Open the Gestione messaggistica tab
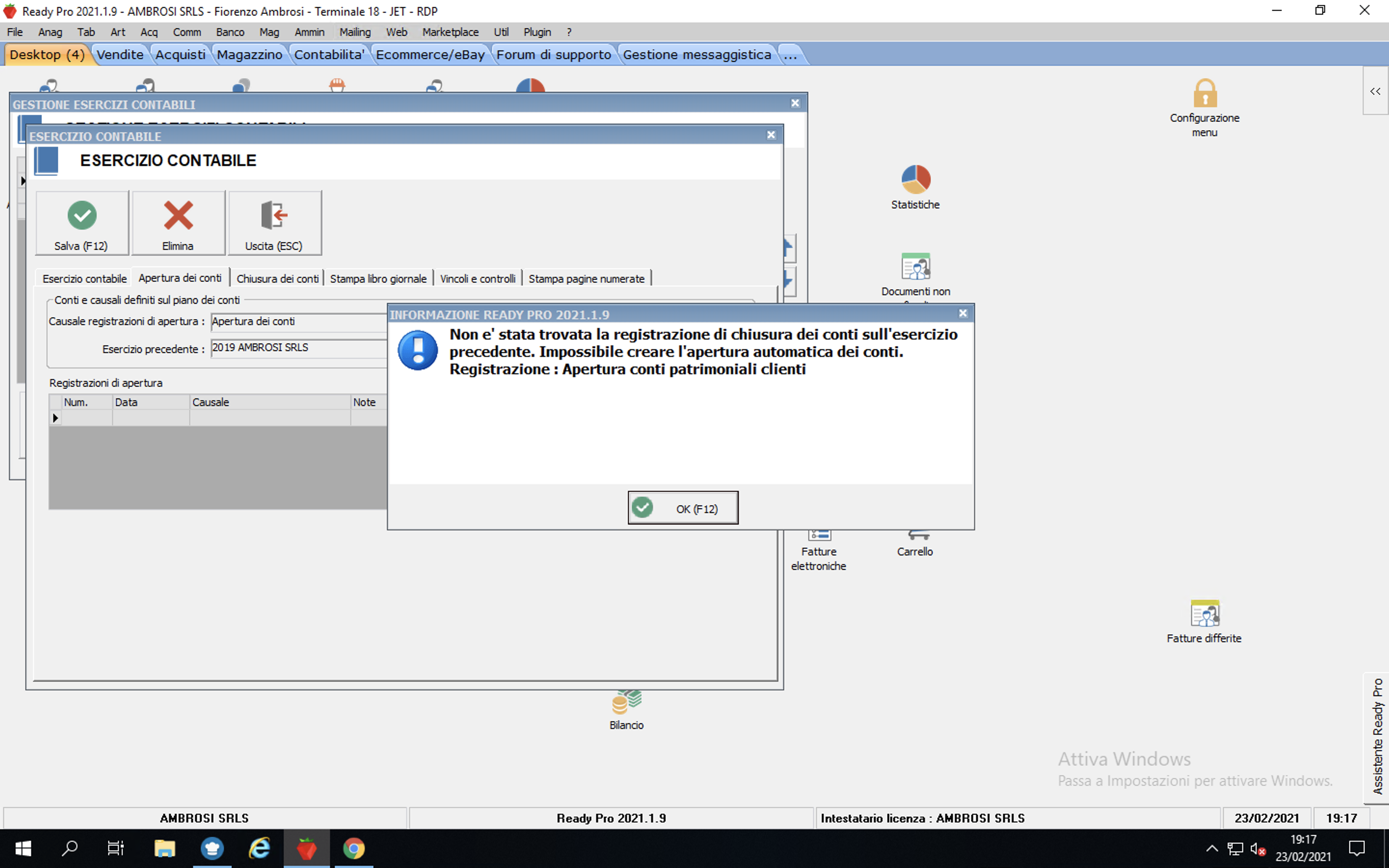 (697, 54)
